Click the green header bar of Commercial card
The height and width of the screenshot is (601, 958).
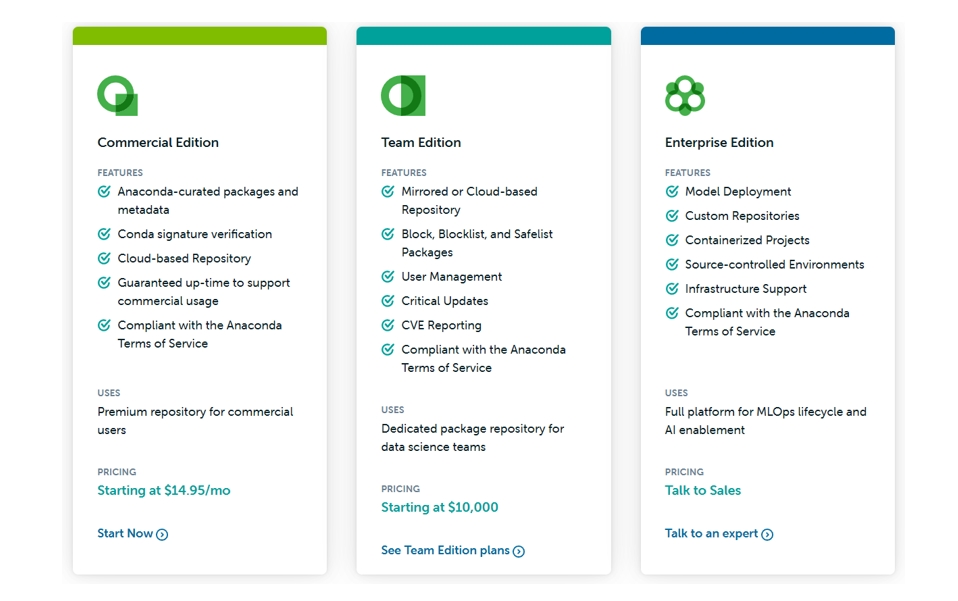click(200, 35)
